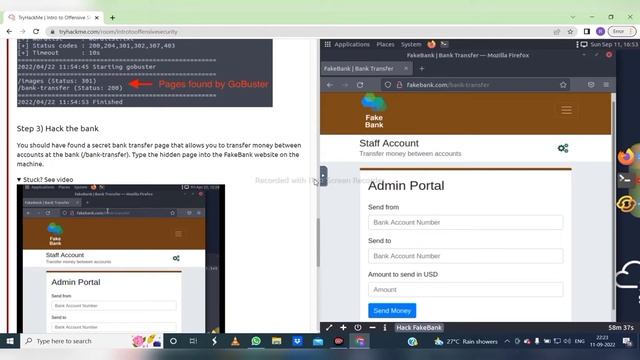Reload the TryHackMe page in Chrome
The width and height of the screenshot is (640, 360).
tap(36, 31)
